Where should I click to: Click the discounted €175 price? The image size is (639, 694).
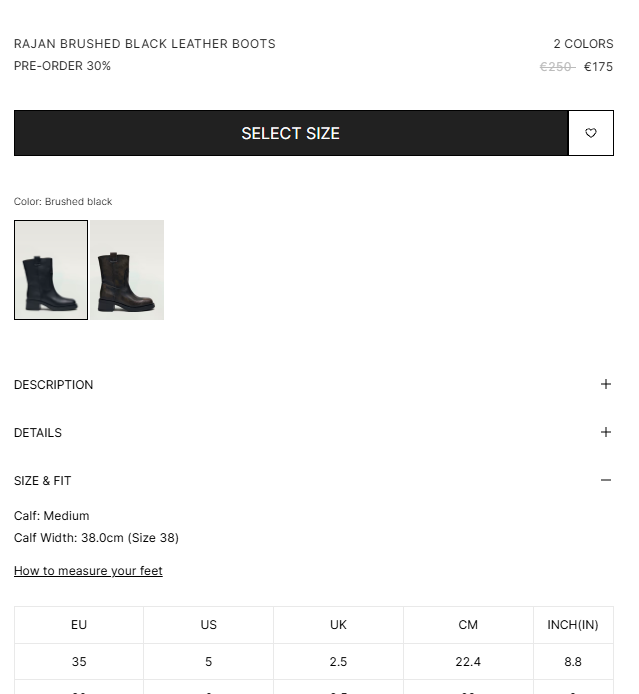598,67
